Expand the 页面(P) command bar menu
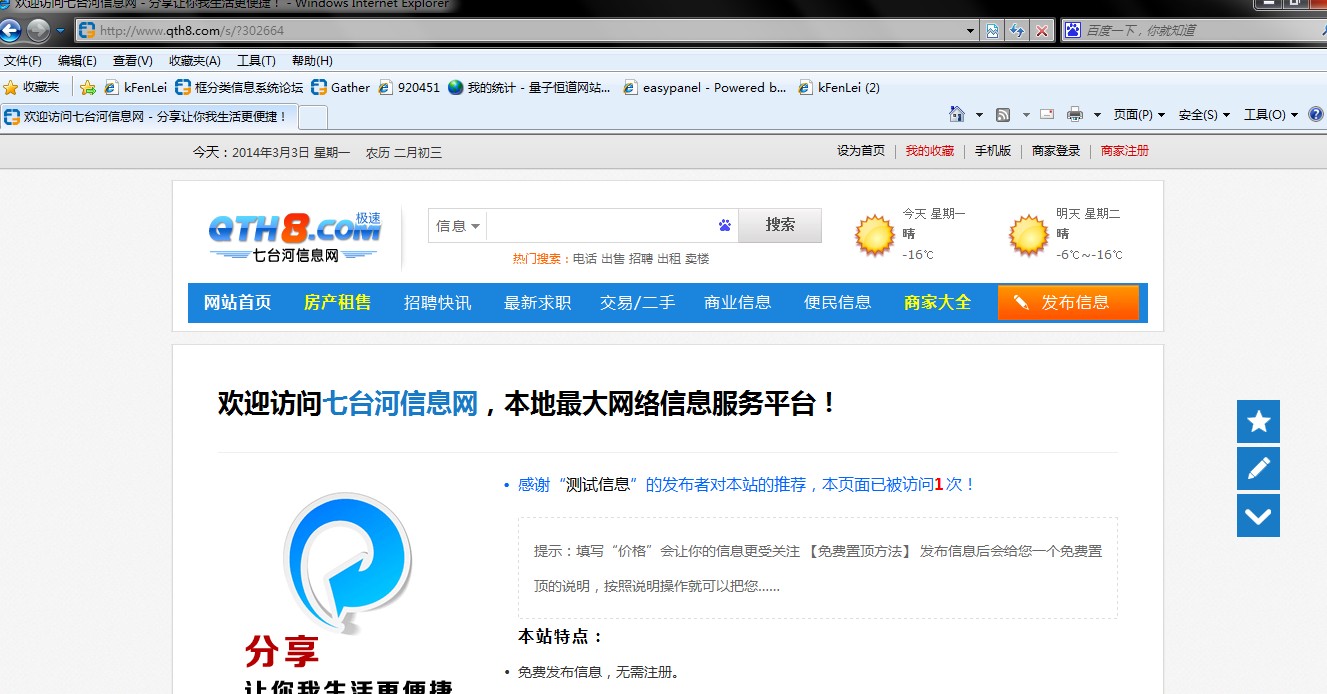The width and height of the screenshot is (1327, 694). (1139, 115)
